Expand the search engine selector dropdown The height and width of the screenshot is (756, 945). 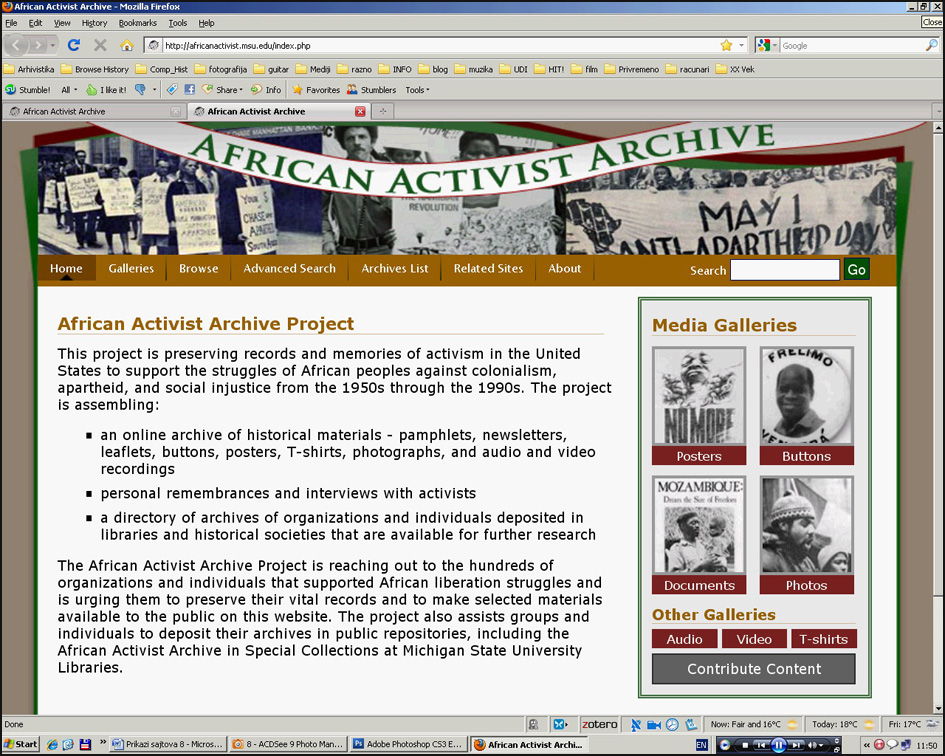(x=767, y=45)
